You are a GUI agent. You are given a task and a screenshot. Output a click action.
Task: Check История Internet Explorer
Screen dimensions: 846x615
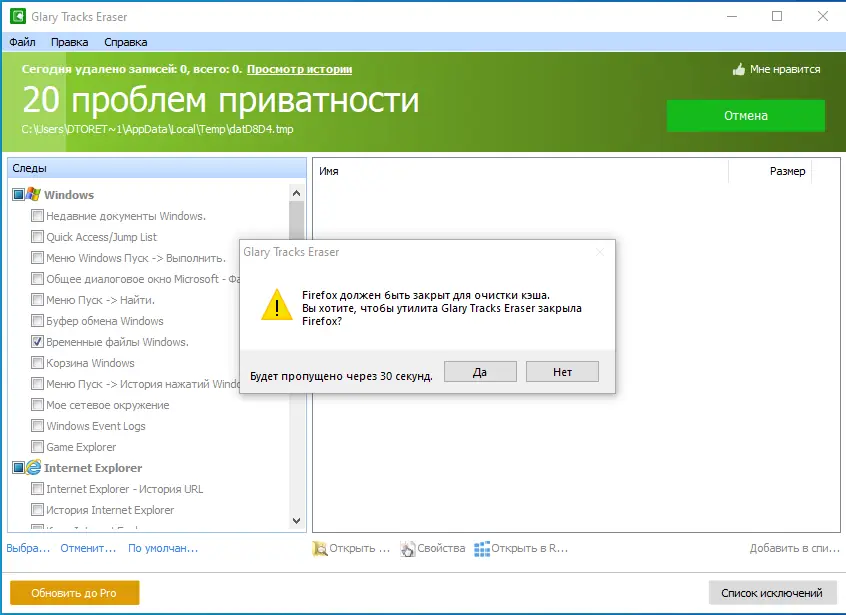click(37, 510)
